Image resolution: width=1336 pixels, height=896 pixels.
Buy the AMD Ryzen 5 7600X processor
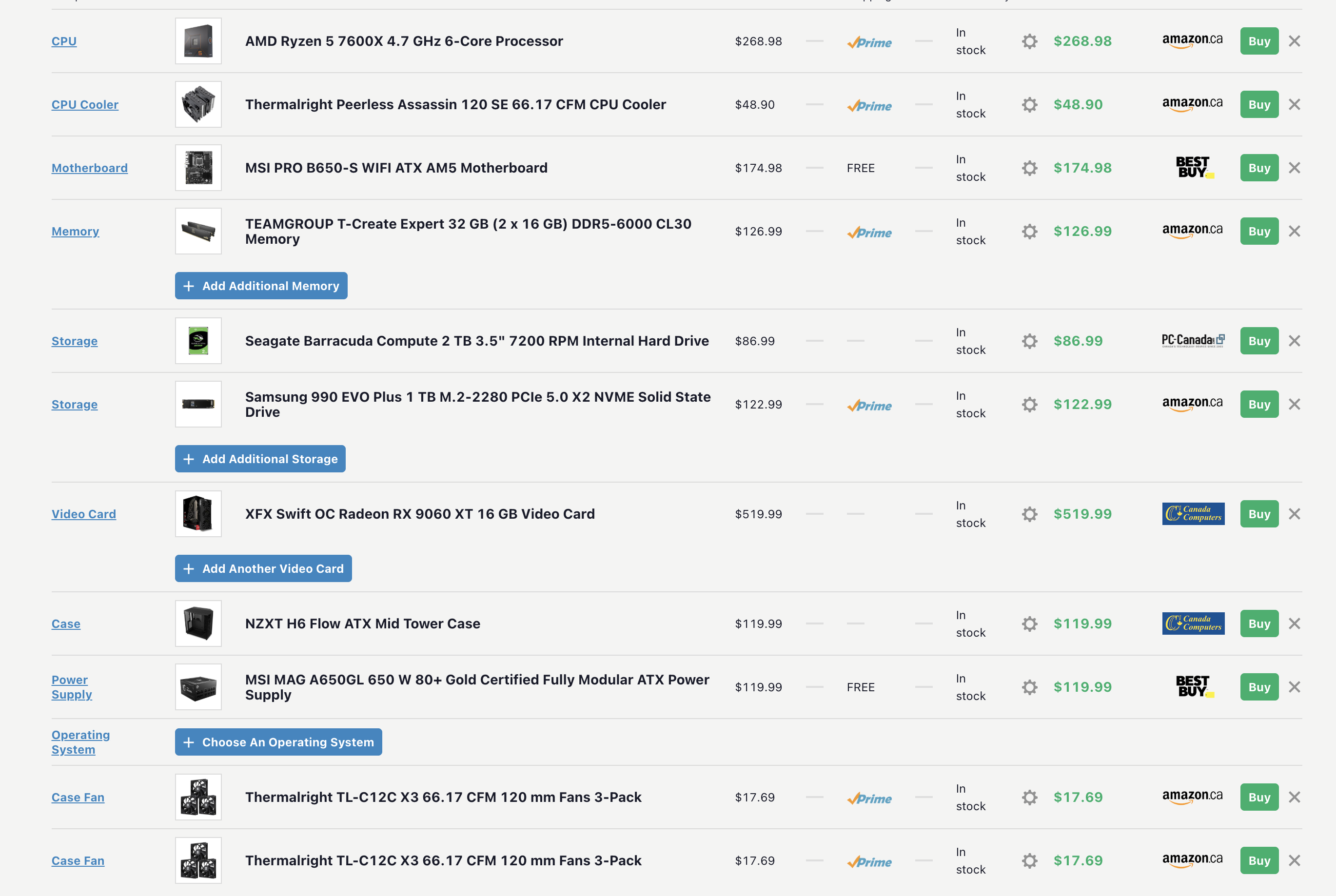[x=1259, y=41]
